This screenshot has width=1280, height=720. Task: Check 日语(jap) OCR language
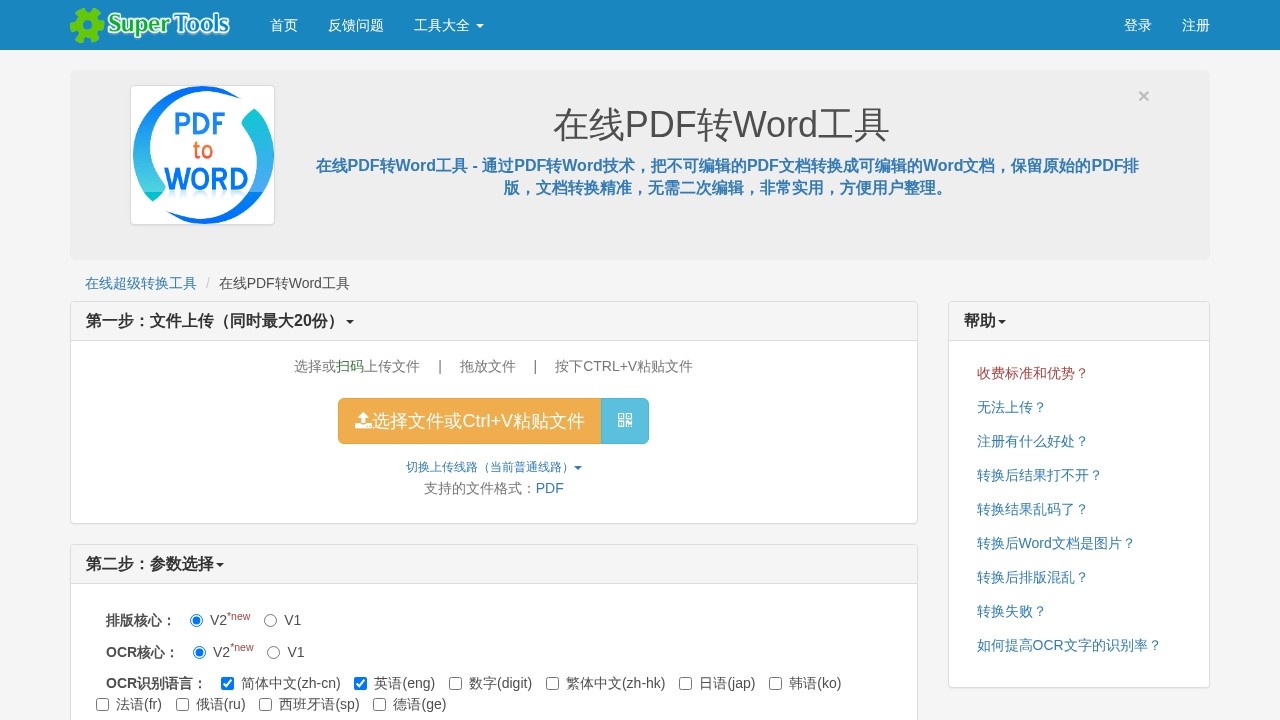coord(685,684)
